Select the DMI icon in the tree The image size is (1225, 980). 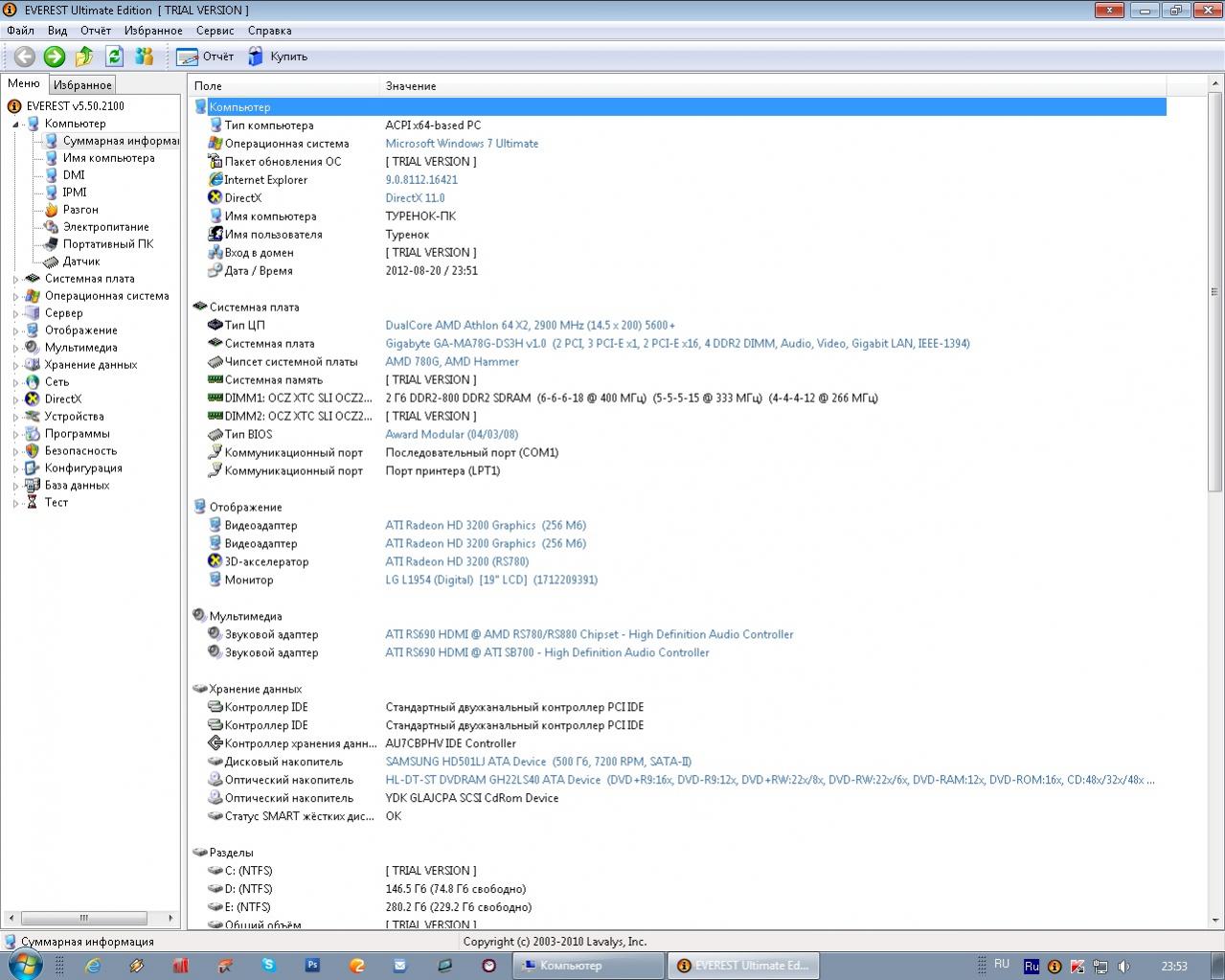[x=51, y=175]
